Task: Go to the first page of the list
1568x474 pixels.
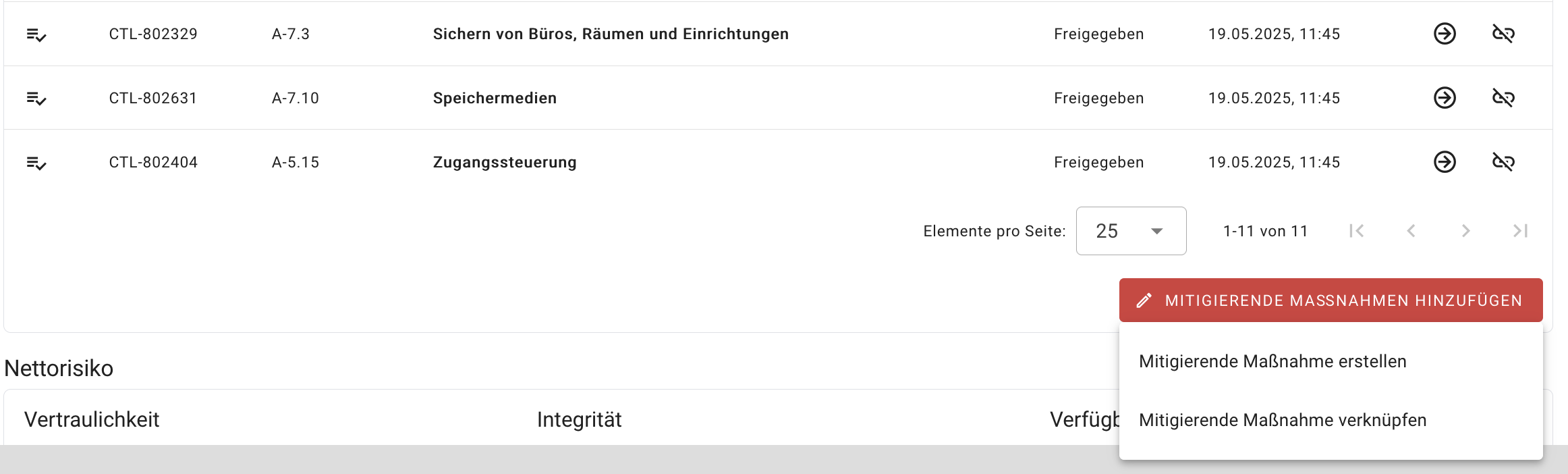Action: [1356, 231]
